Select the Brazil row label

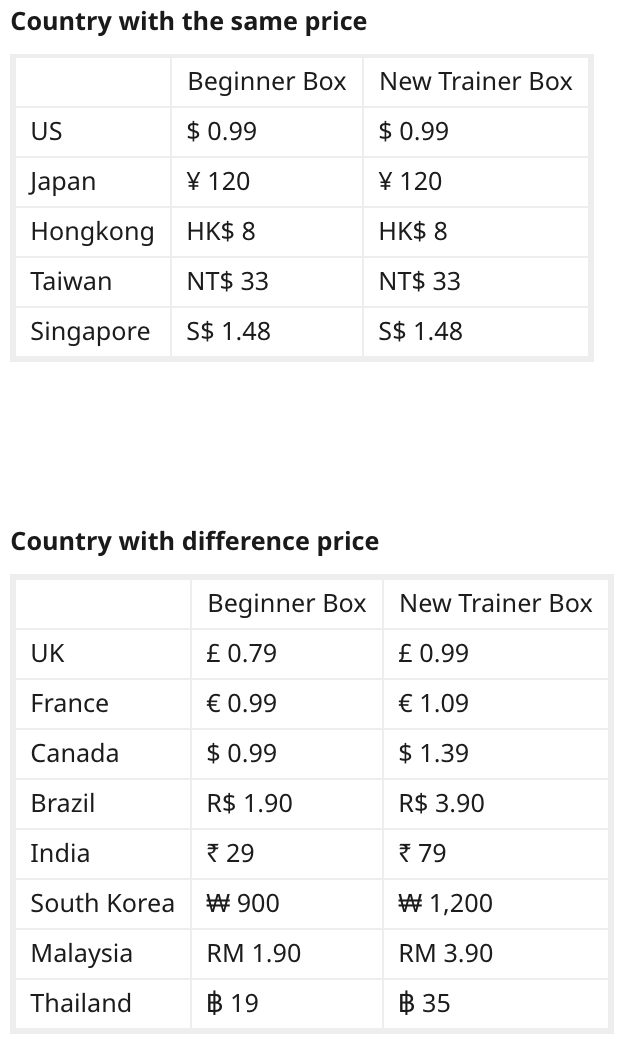(x=63, y=804)
